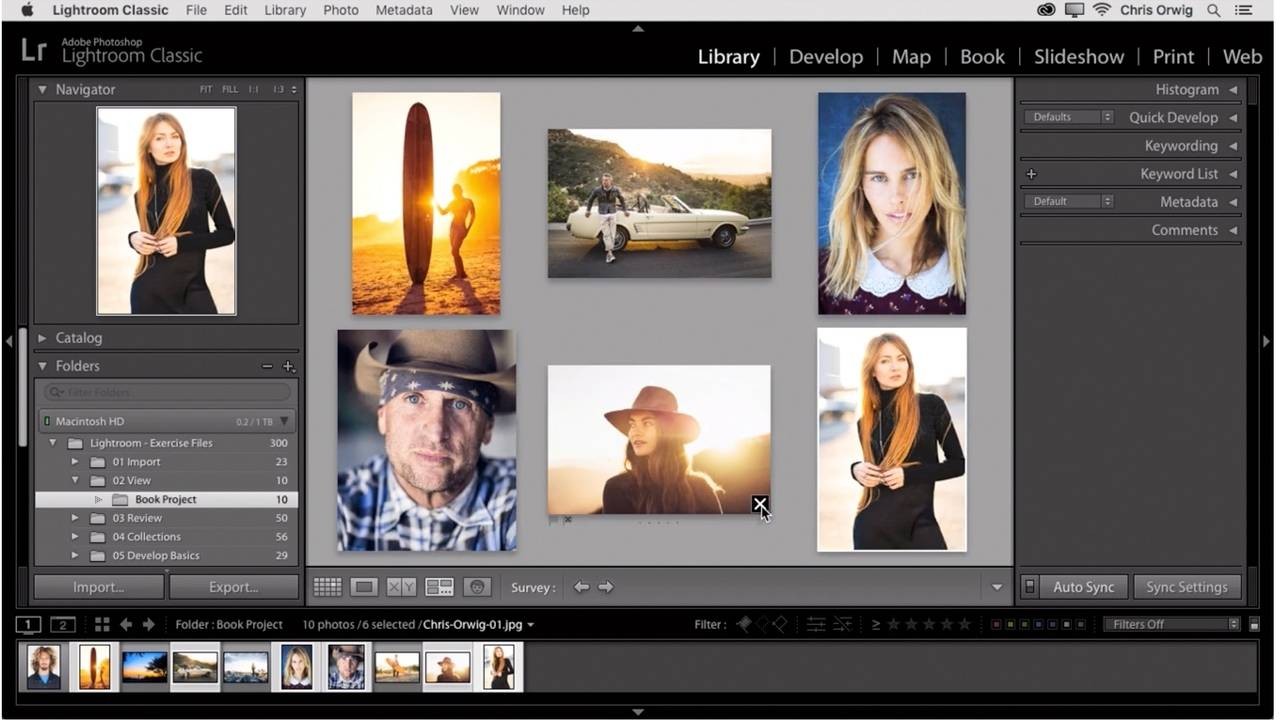The width and height of the screenshot is (1280, 720).
Task: Open Compare view with the XY icon
Action: (401, 587)
